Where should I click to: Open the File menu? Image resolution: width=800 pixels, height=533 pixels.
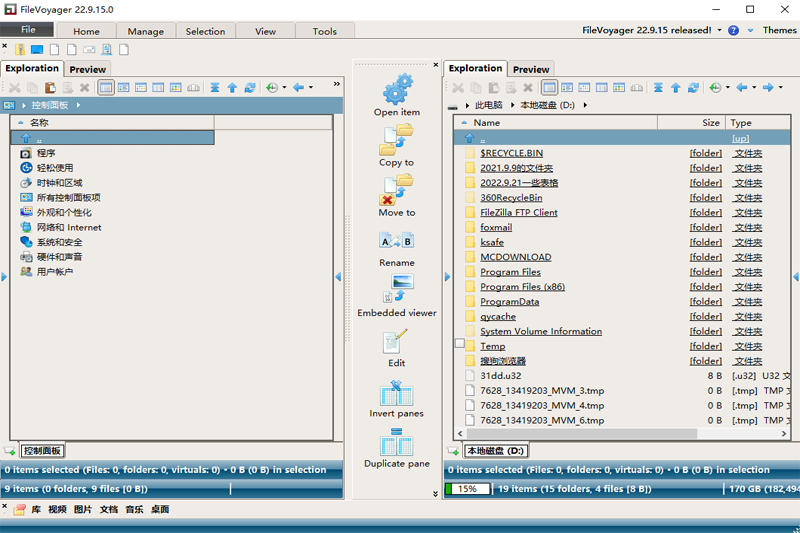coord(28,30)
